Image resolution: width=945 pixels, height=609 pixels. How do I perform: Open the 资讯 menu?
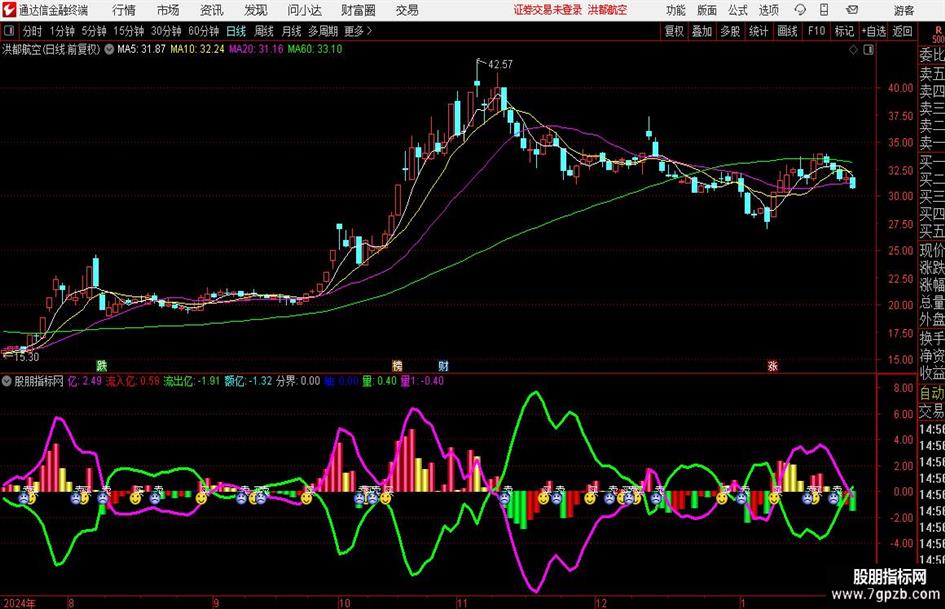click(x=212, y=10)
